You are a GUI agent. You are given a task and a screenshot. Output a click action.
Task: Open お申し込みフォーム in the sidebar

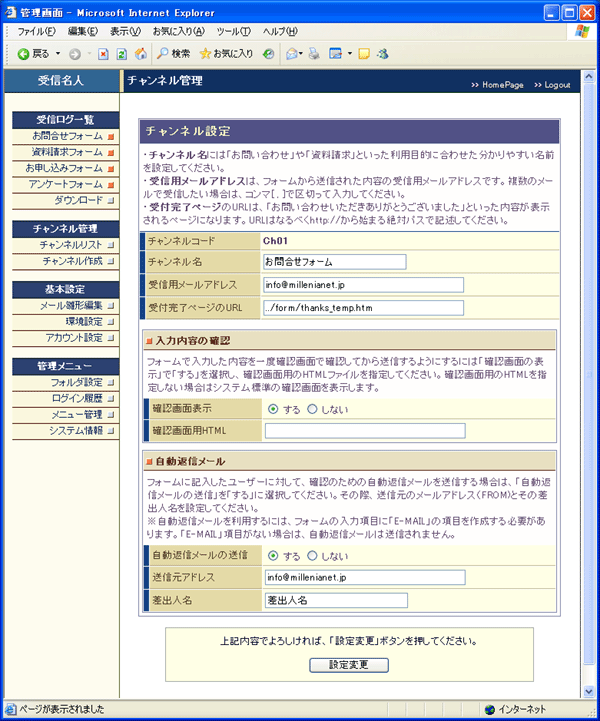[66, 168]
